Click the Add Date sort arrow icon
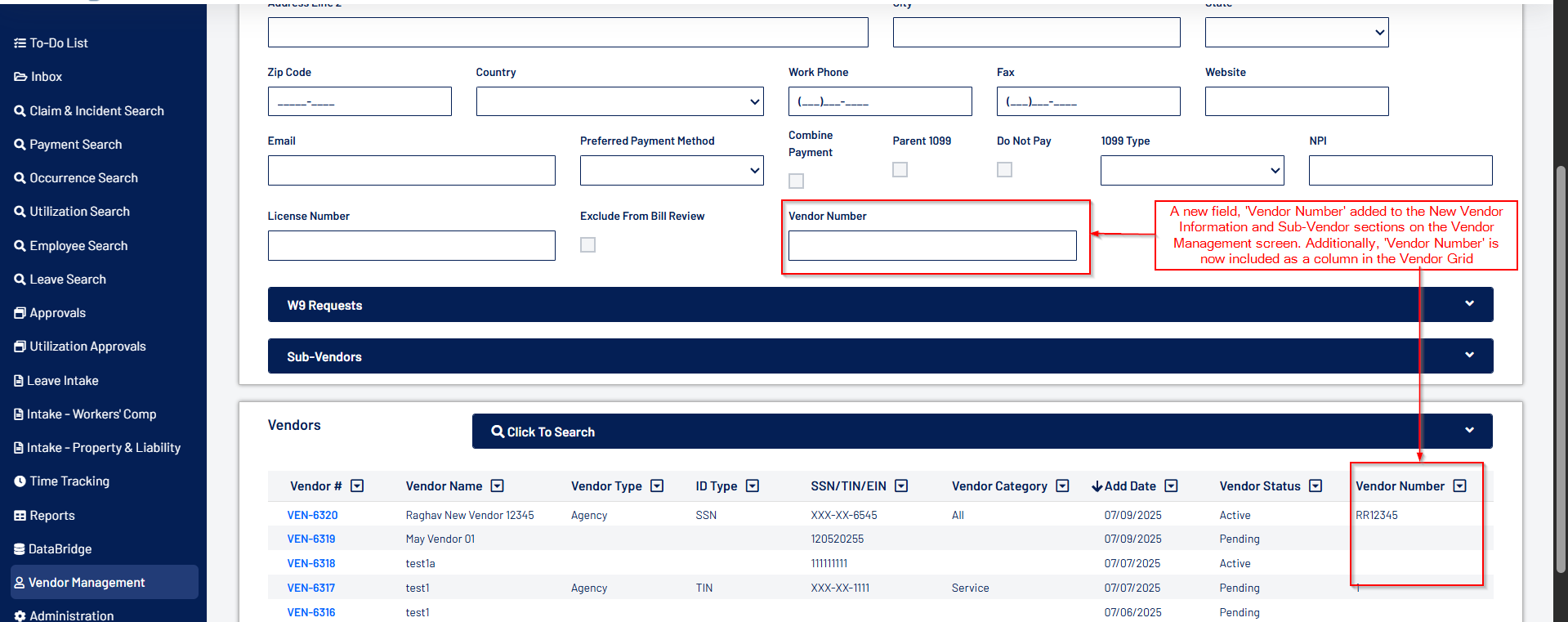Image resolution: width=1568 pixels, height=622 pixels. [1097, 487]
